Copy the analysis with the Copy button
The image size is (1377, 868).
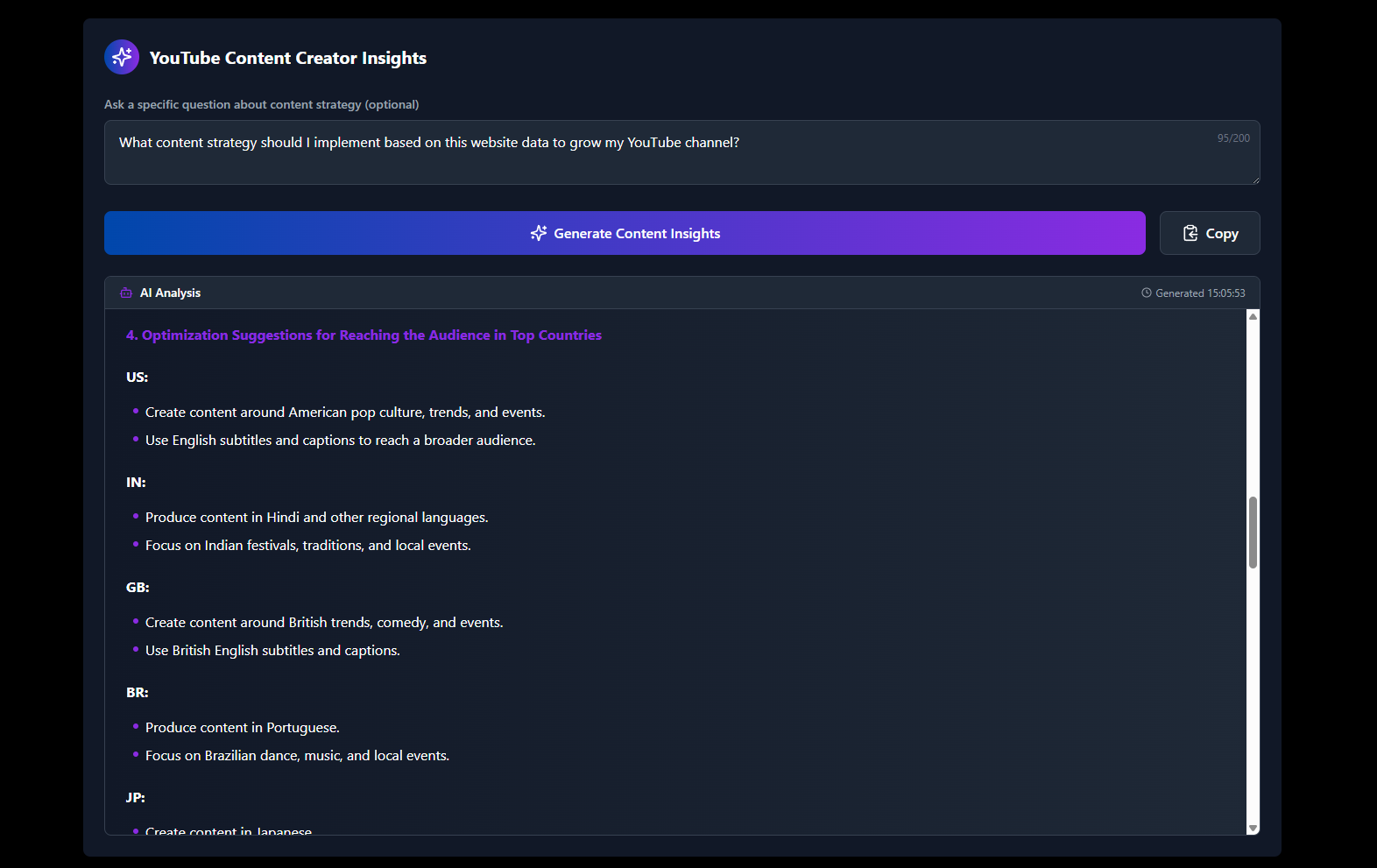(x=1209, y=233)
